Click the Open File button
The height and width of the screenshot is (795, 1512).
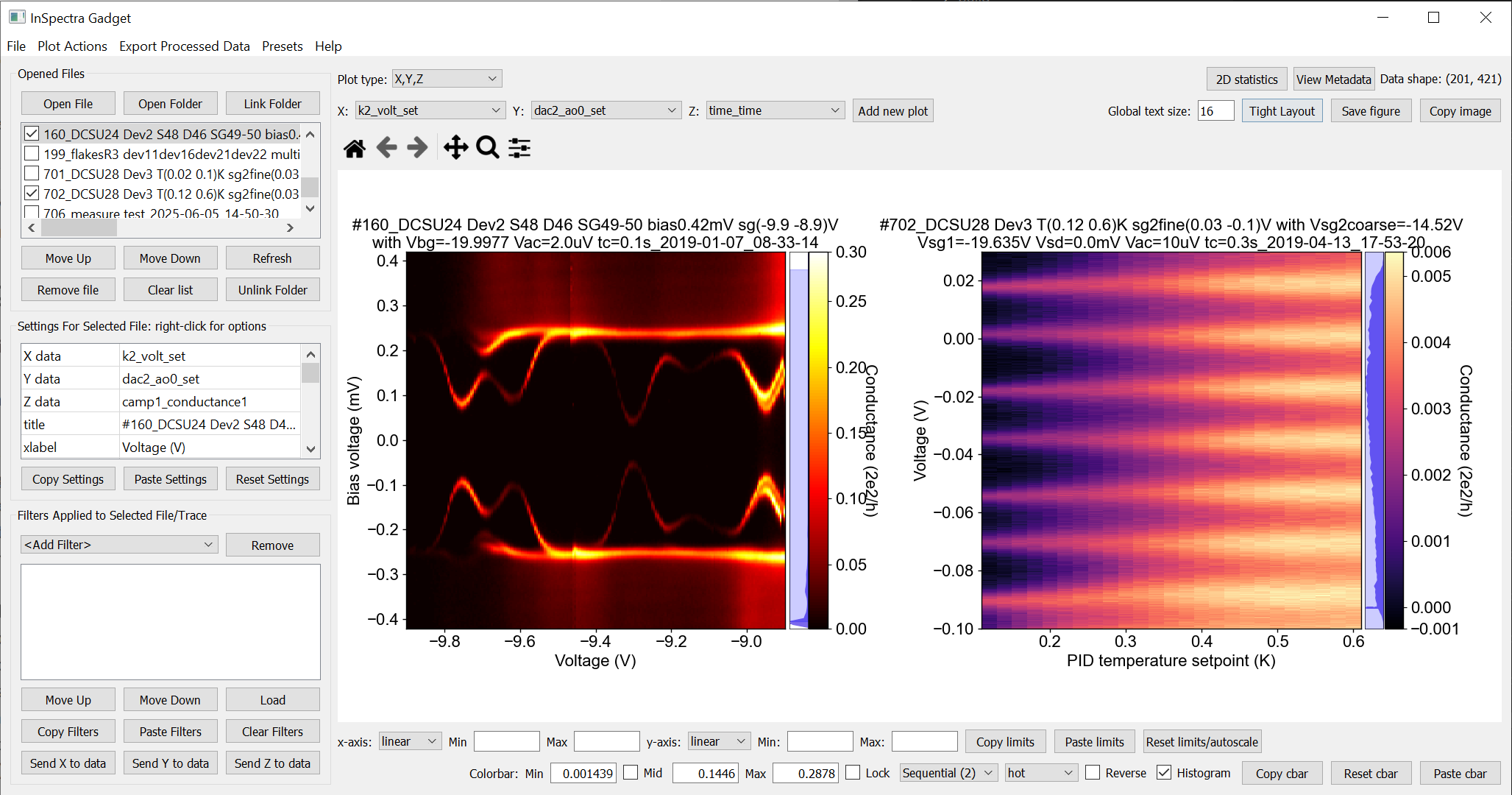click(68, 104)
